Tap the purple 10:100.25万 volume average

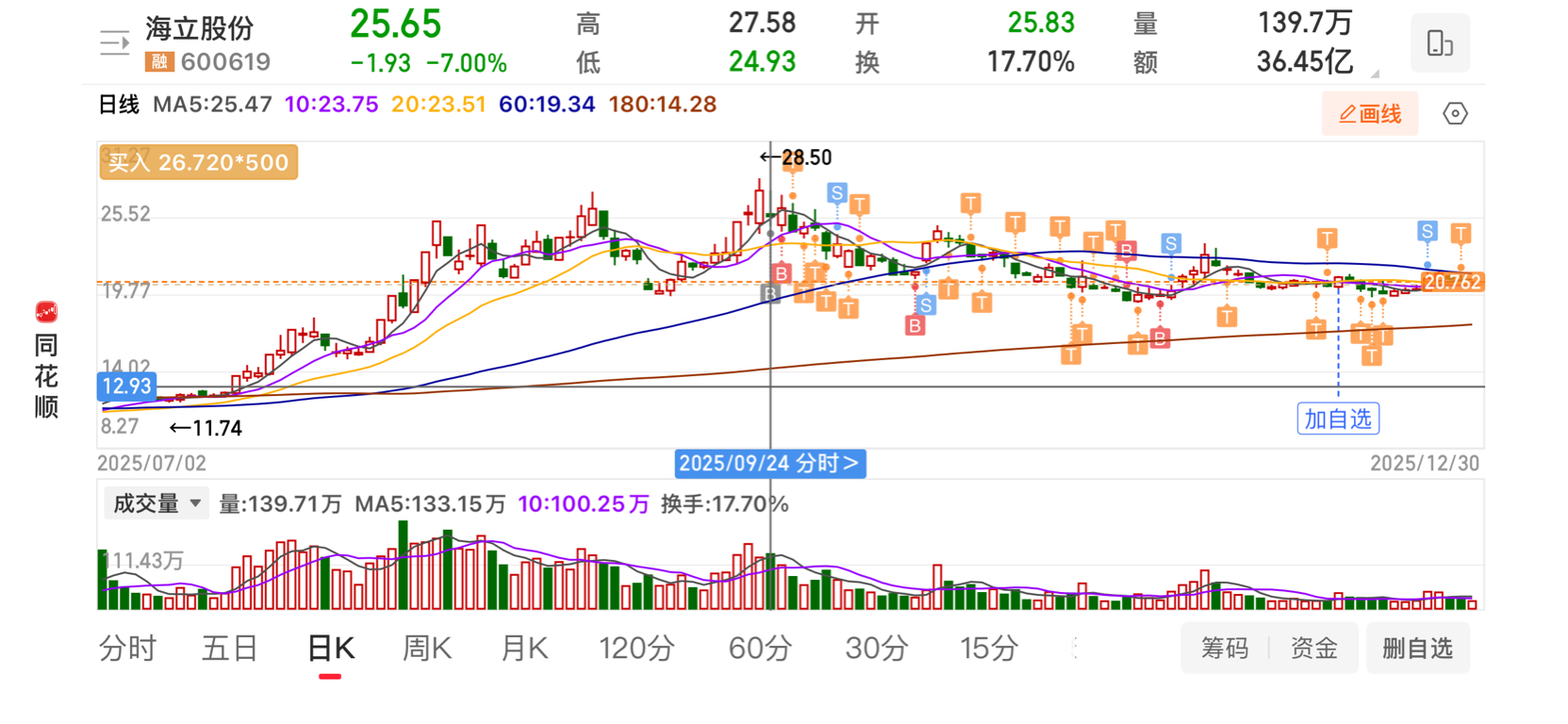pyautogui.click(x=583, y=504)
